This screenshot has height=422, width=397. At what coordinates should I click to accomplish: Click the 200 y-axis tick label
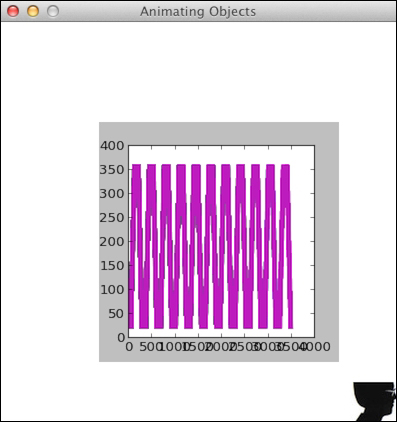pos(112,242)
